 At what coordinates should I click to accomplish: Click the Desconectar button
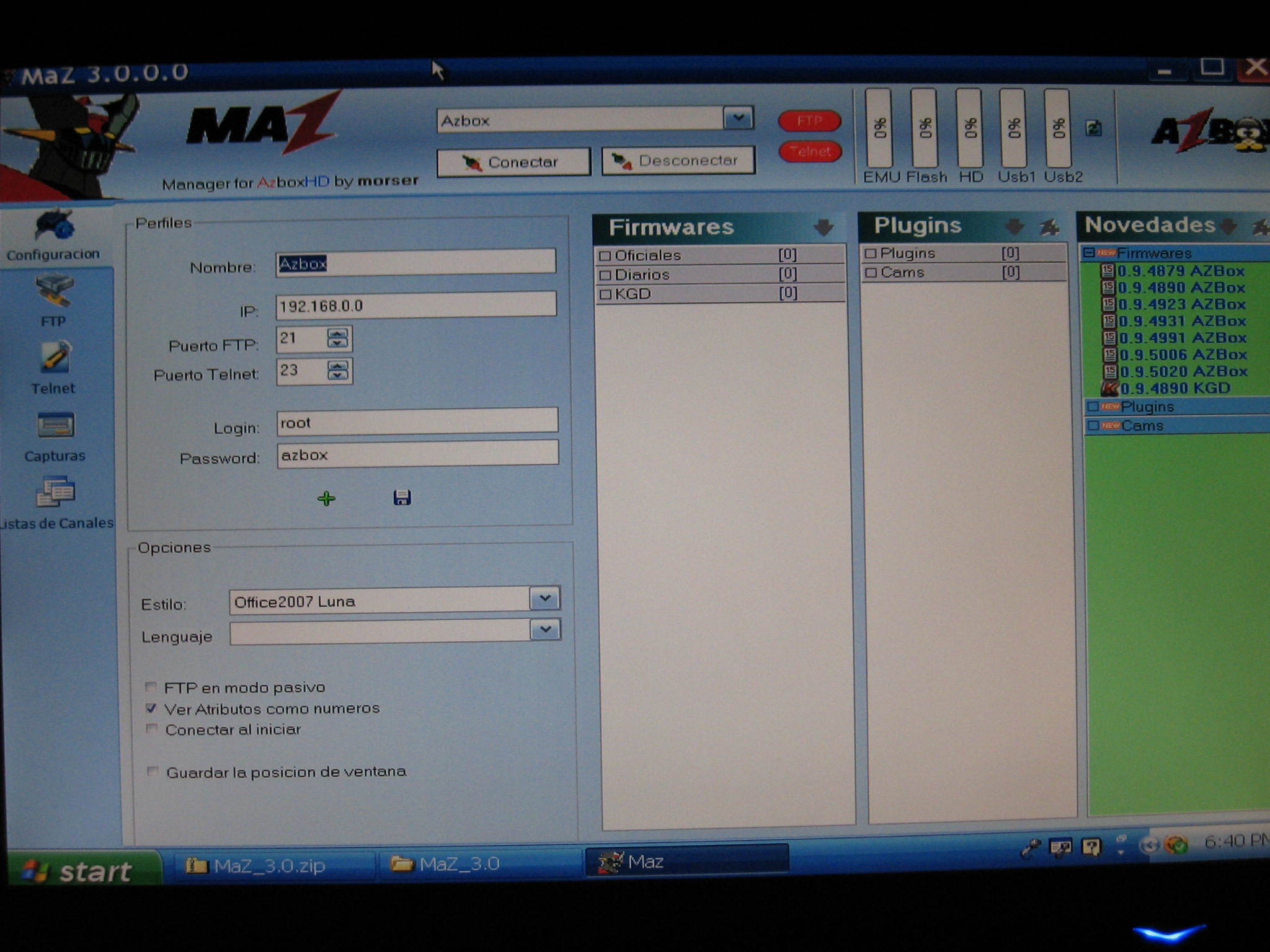678,161
